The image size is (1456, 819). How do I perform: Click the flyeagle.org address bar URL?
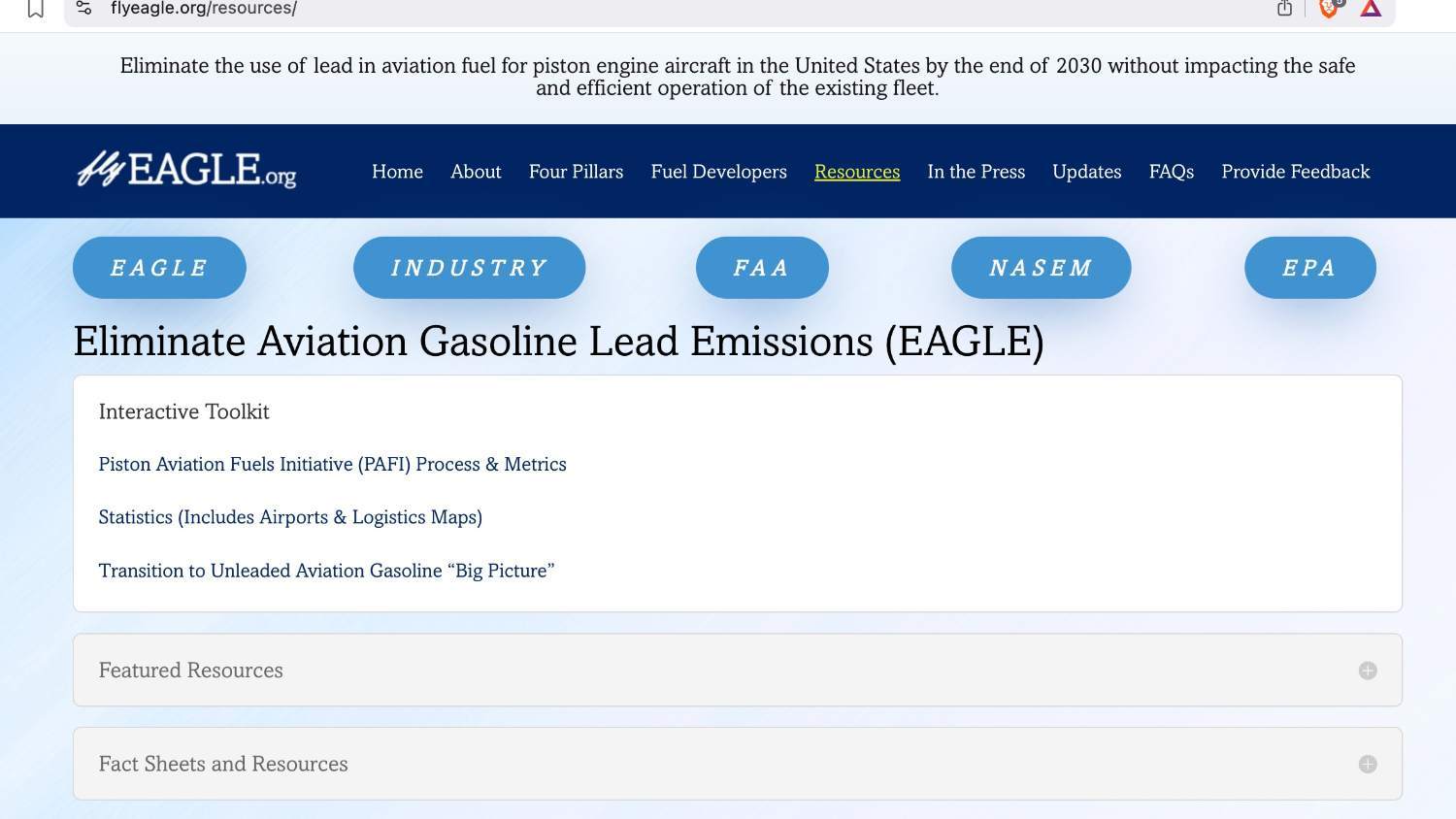coord(204,9)
